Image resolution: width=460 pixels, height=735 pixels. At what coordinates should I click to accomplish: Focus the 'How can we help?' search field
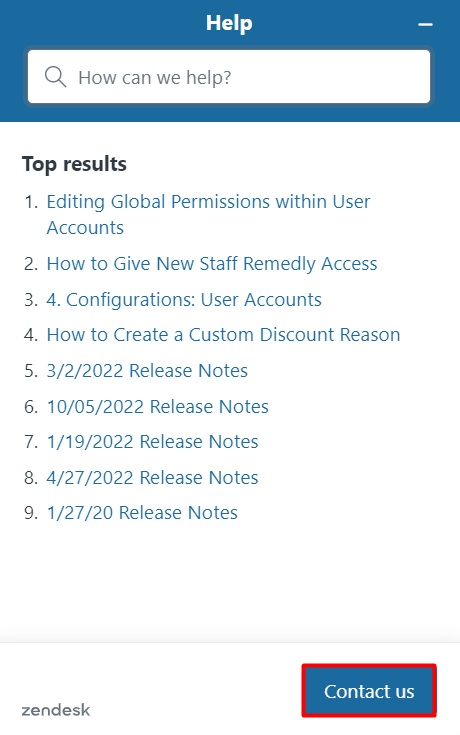229,76
